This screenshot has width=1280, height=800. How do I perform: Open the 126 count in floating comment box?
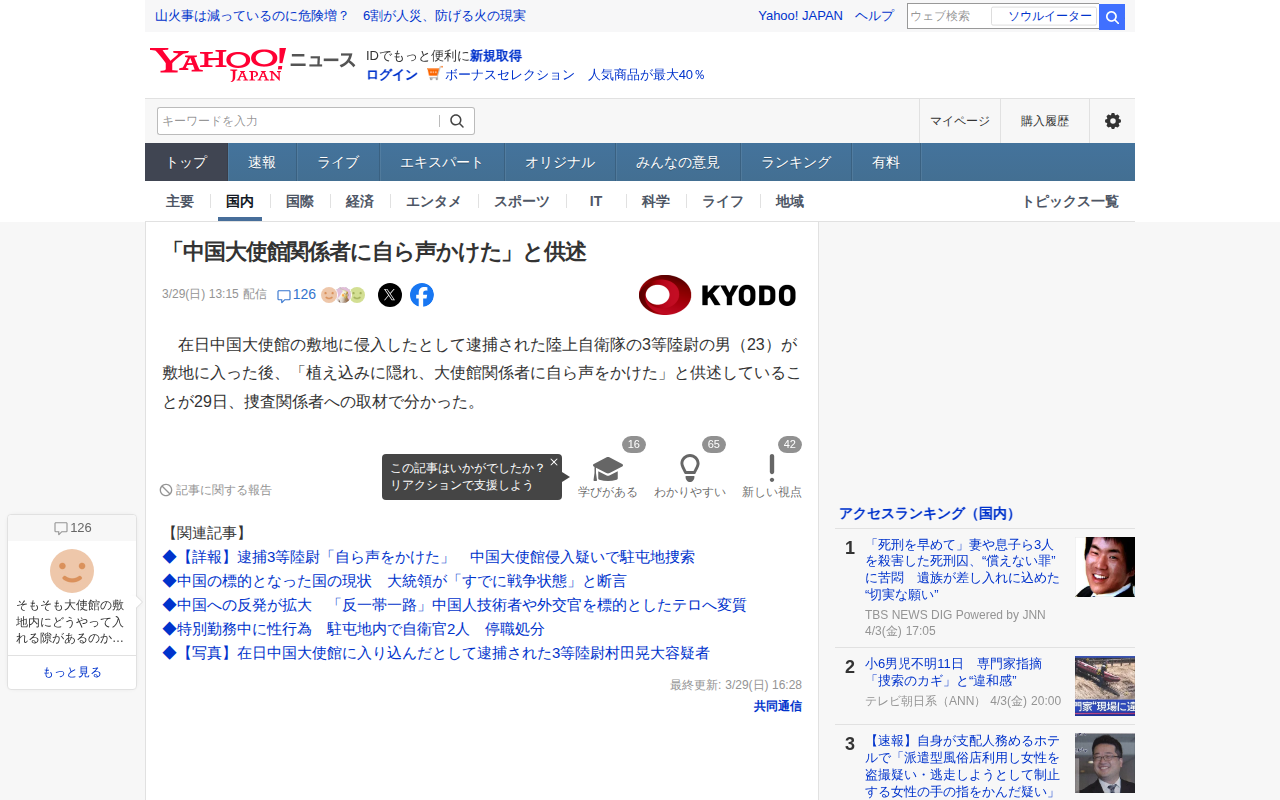coord(72,528)
